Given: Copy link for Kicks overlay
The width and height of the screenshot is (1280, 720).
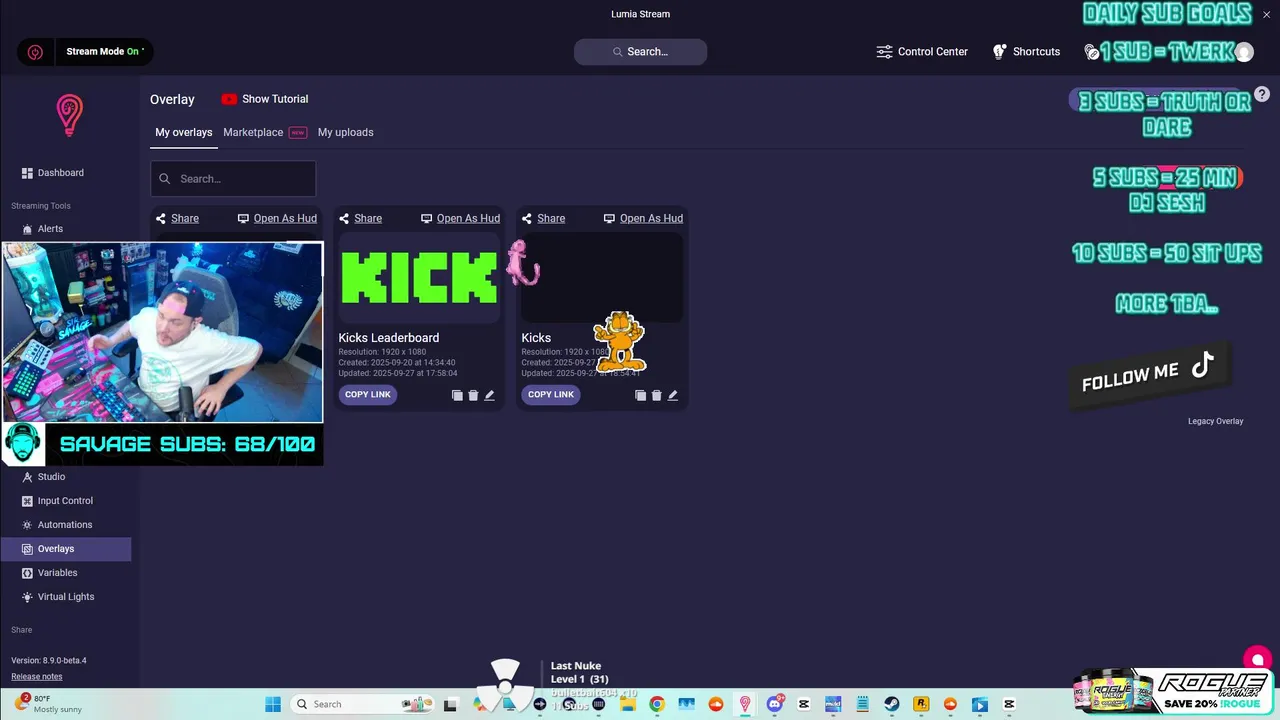Looking at the screenshot, I should (x=551, y=394).
